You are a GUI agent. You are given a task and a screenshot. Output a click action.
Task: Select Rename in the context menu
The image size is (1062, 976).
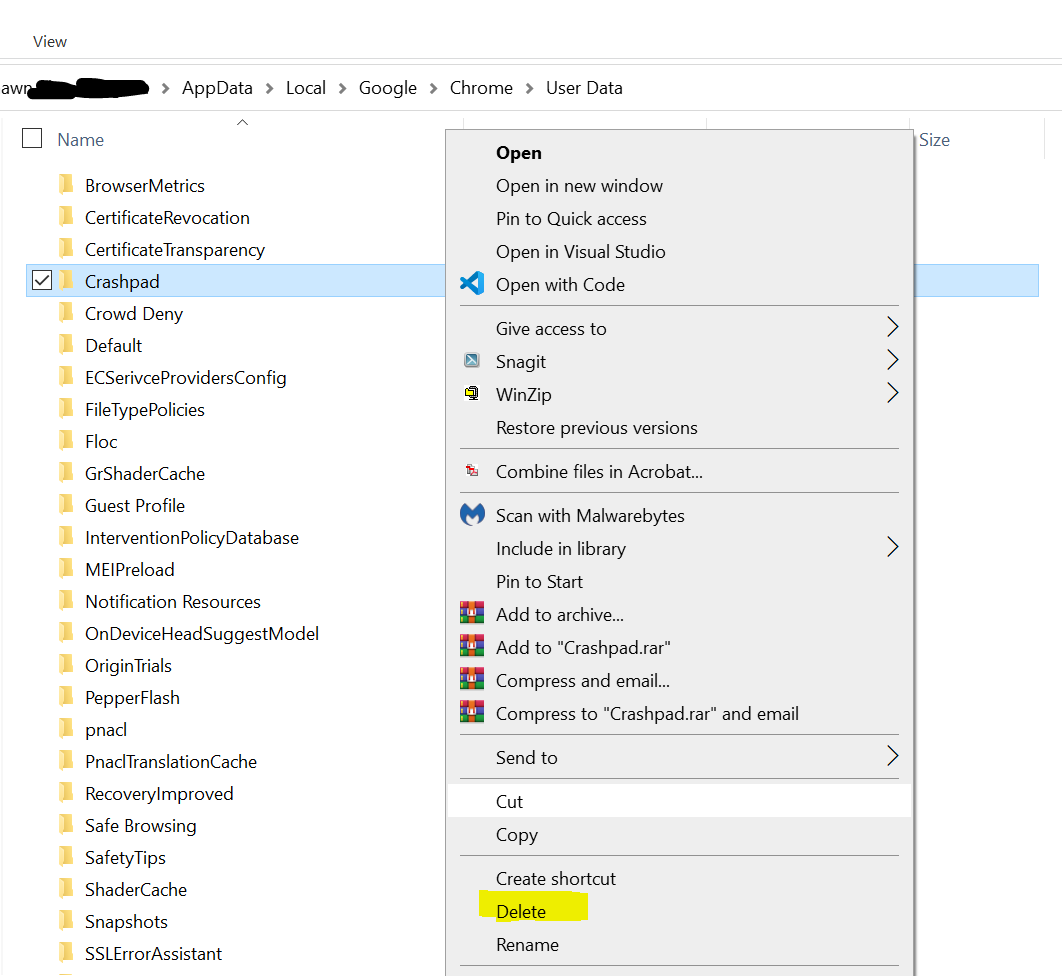tap(527, 944)
